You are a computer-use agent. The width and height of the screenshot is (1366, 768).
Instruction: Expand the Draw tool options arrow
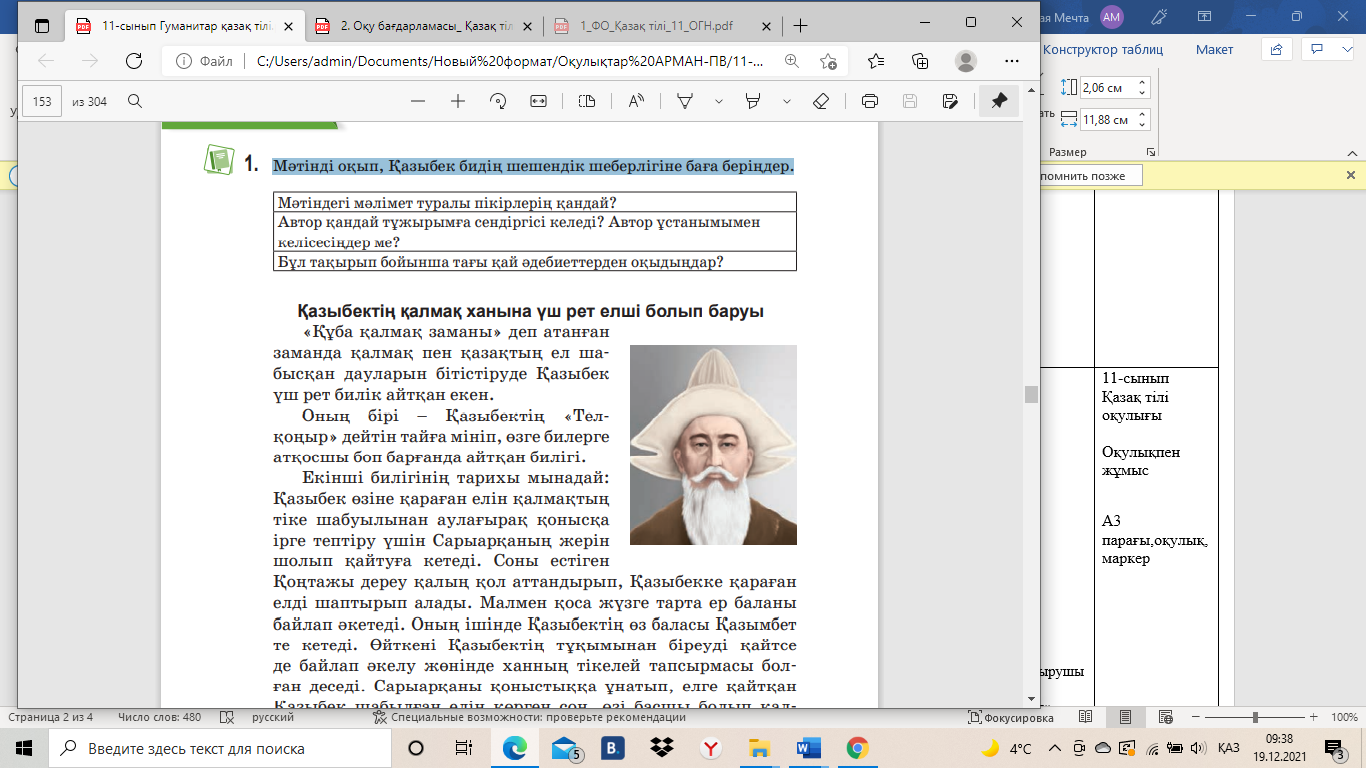coord(718,101)
